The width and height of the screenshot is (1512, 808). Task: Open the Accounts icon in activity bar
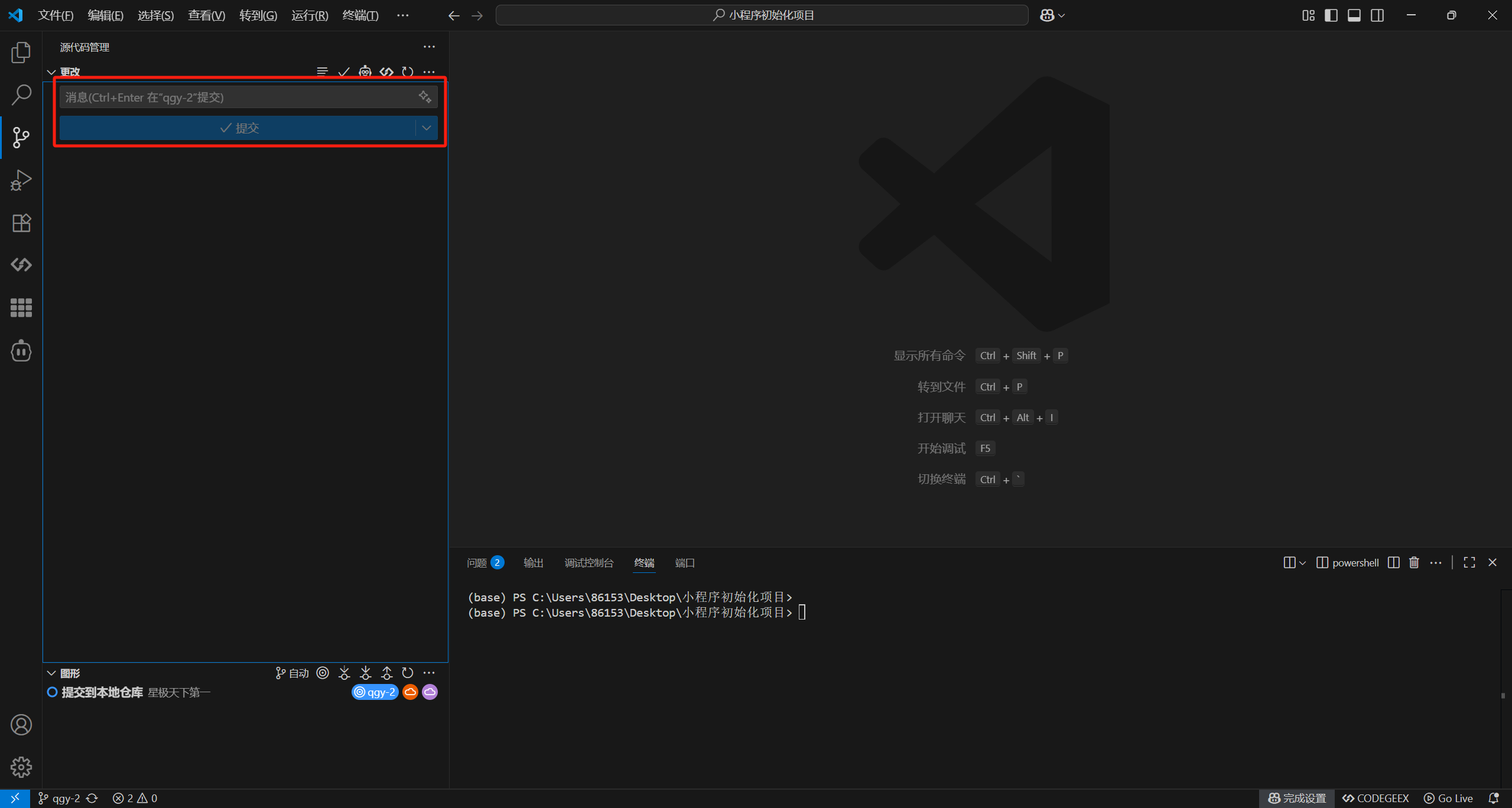(21, 725)
